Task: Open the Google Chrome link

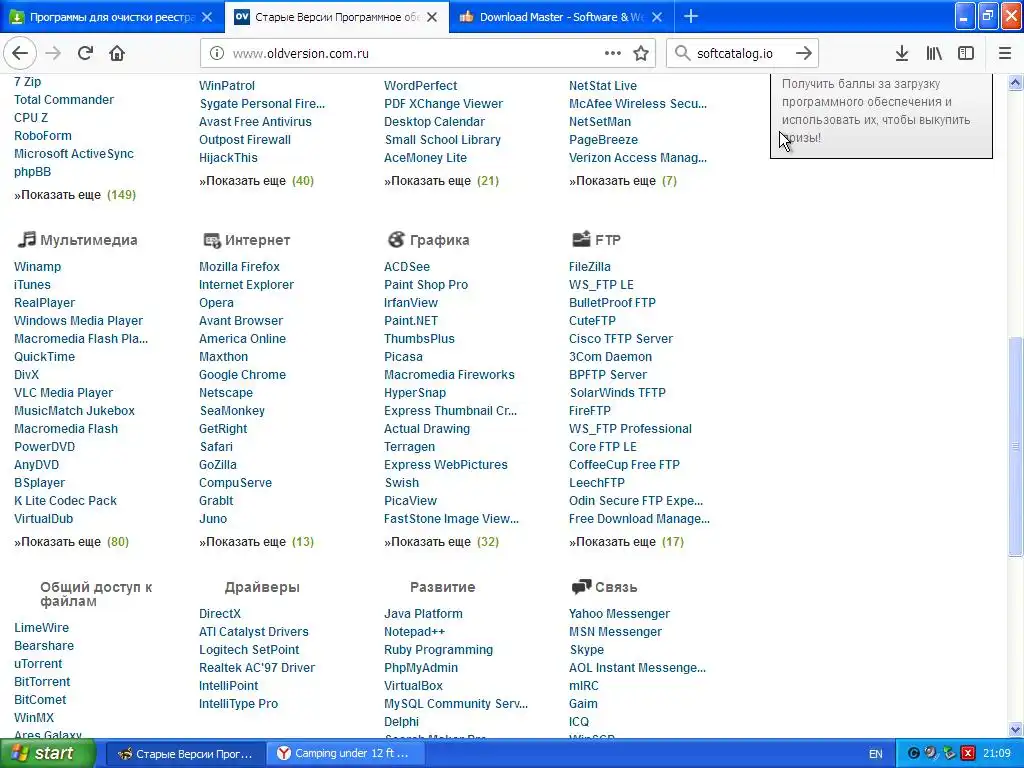Action: [242, 375]
